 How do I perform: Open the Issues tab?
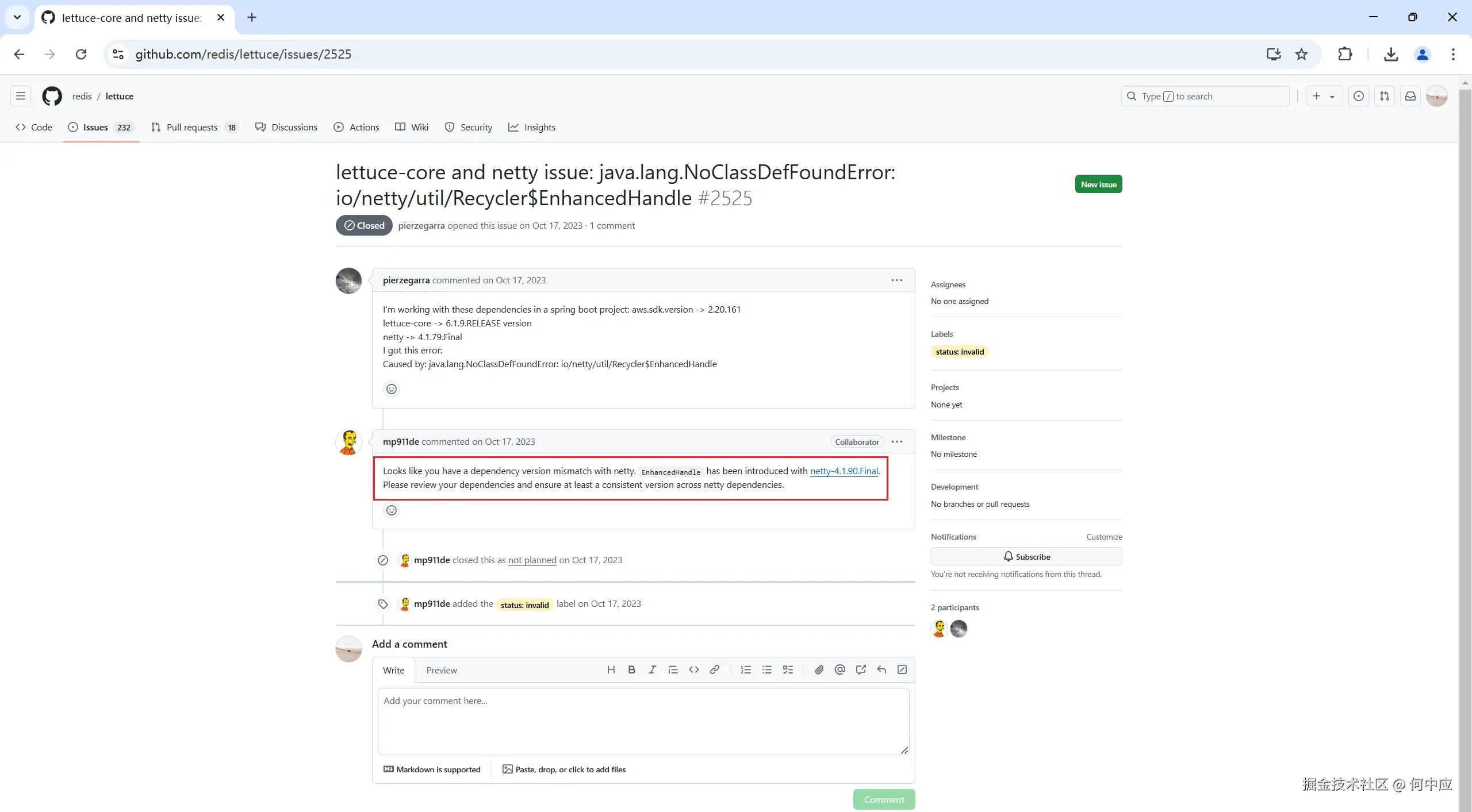[101, 127]
